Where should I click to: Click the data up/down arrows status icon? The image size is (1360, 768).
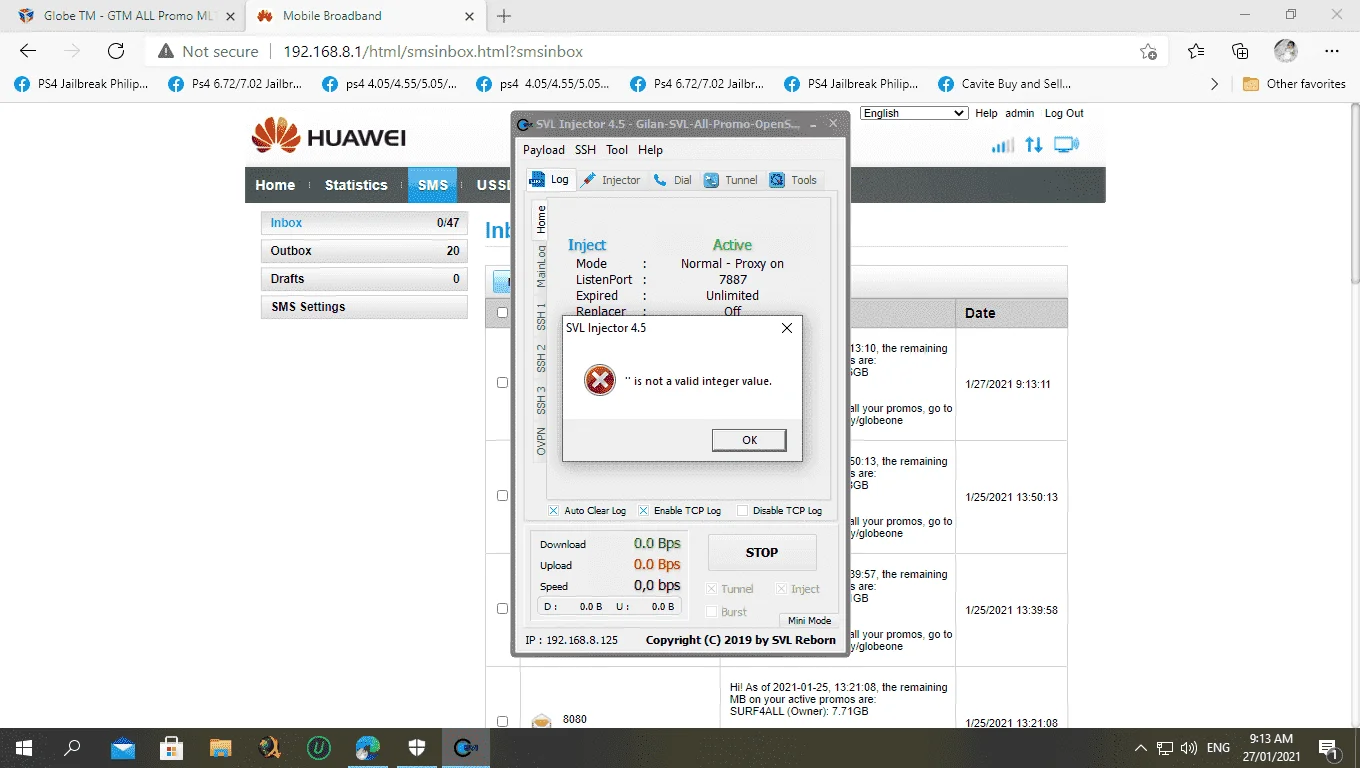pyautogui.click(x=1034, y=146)
